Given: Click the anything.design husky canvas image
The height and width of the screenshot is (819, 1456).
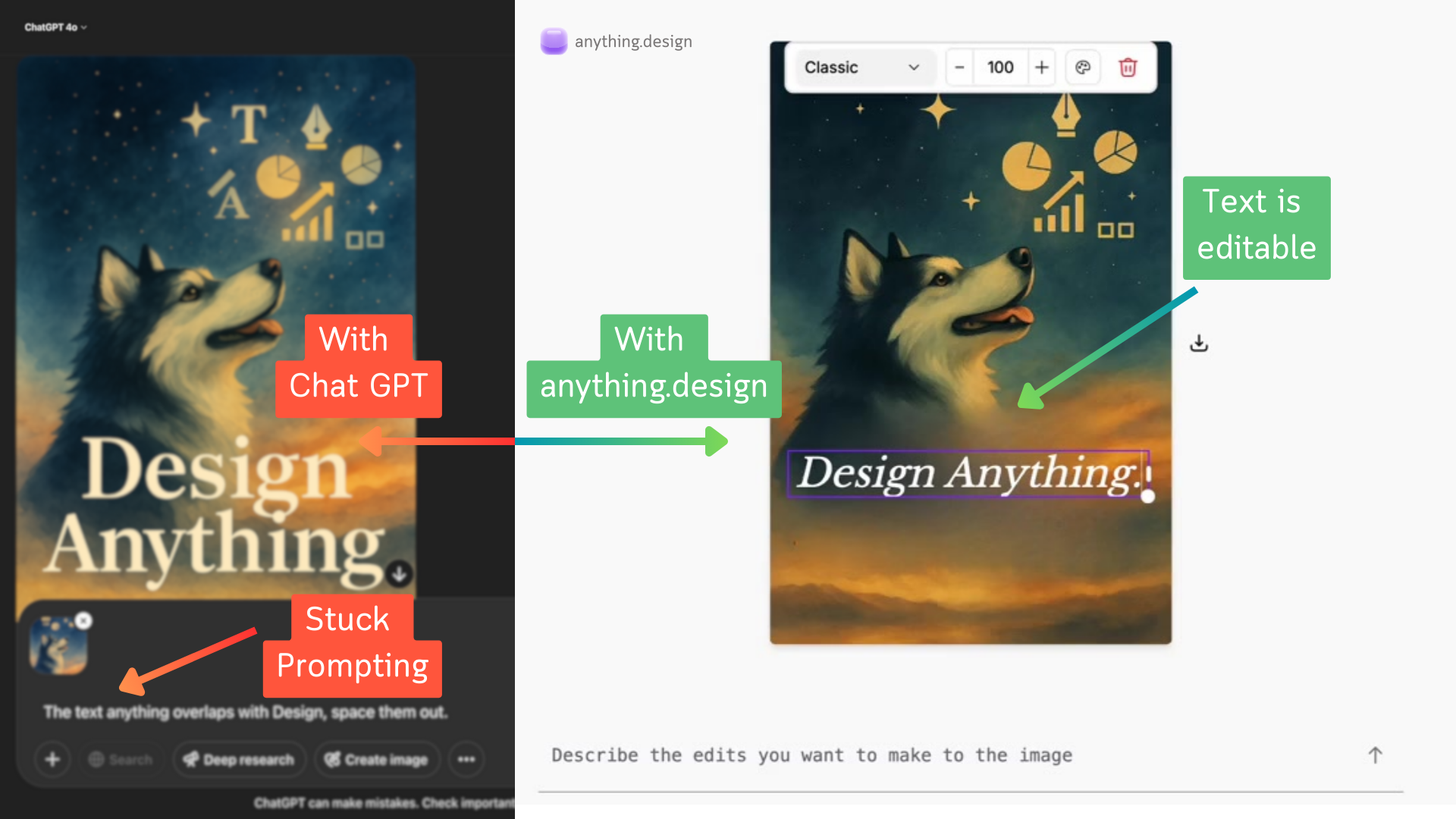Looking at the screenshot, I should [x=971, y=343].
